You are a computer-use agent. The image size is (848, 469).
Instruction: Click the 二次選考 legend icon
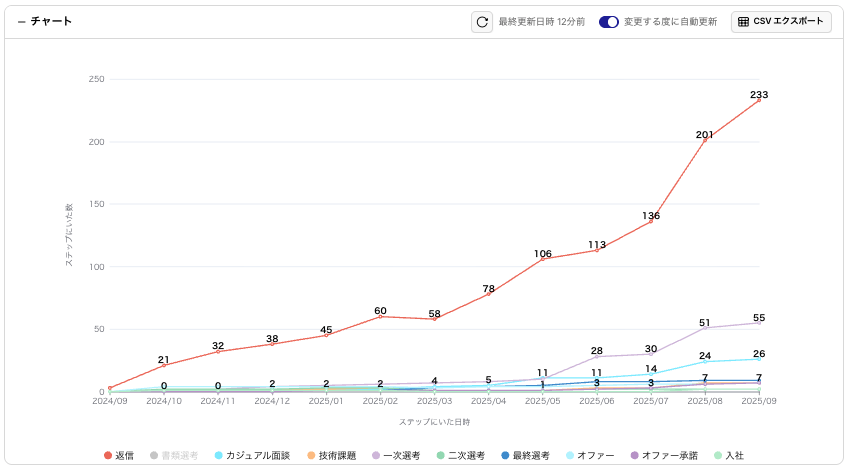pyautogui.click(x=441, y=455)
